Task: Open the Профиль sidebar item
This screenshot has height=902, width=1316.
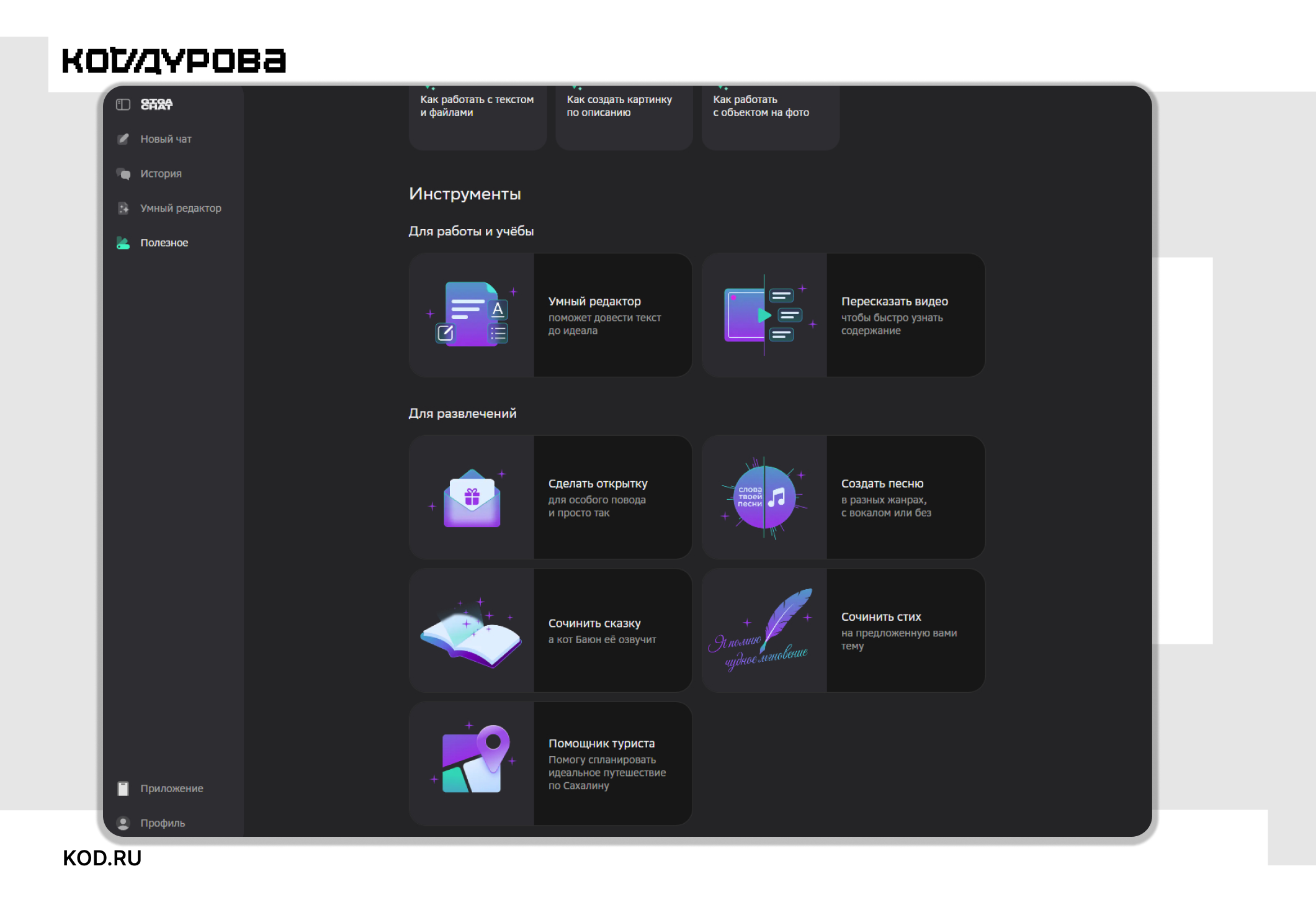Action: 163,823
